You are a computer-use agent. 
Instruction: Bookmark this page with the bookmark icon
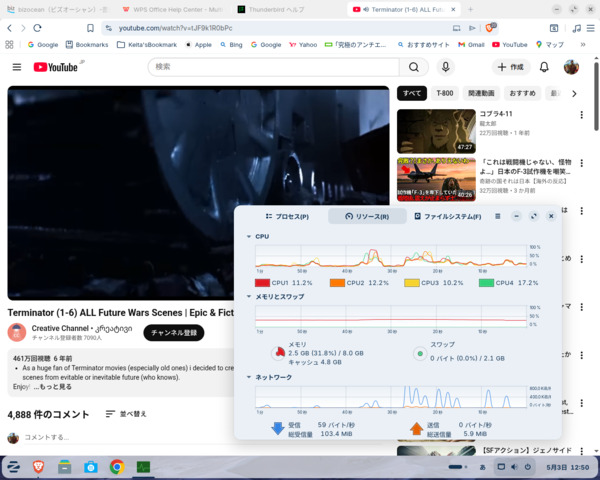coord(90,28)
